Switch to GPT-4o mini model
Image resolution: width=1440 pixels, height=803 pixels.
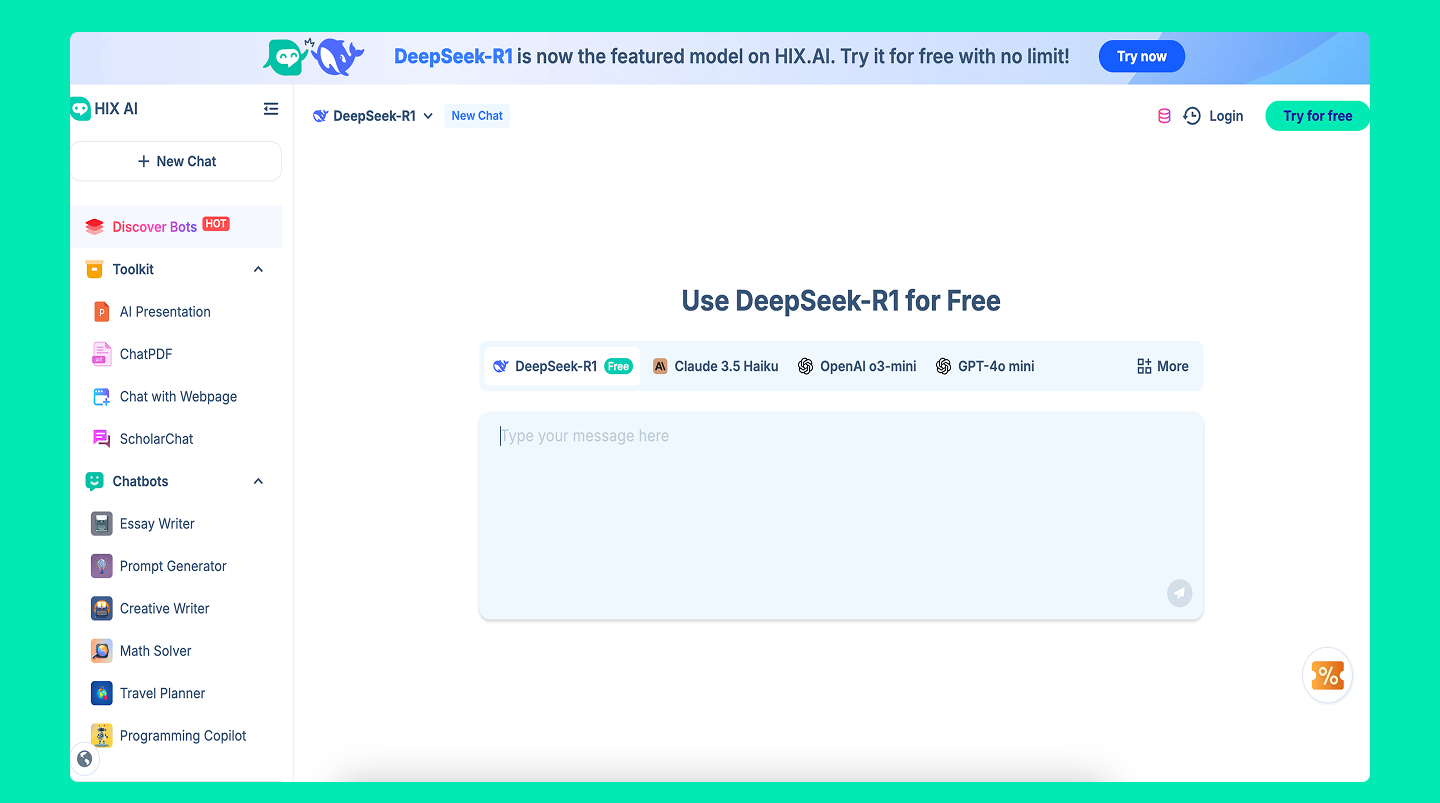pyautogui.click(x=985, y=367)
